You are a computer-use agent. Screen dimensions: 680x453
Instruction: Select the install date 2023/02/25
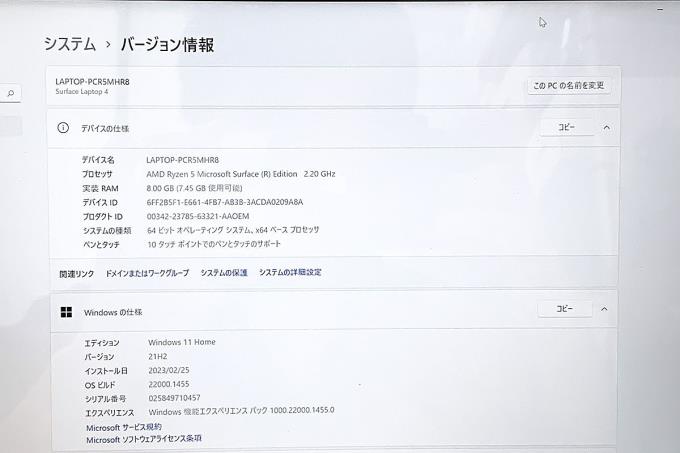pos(169,370)
